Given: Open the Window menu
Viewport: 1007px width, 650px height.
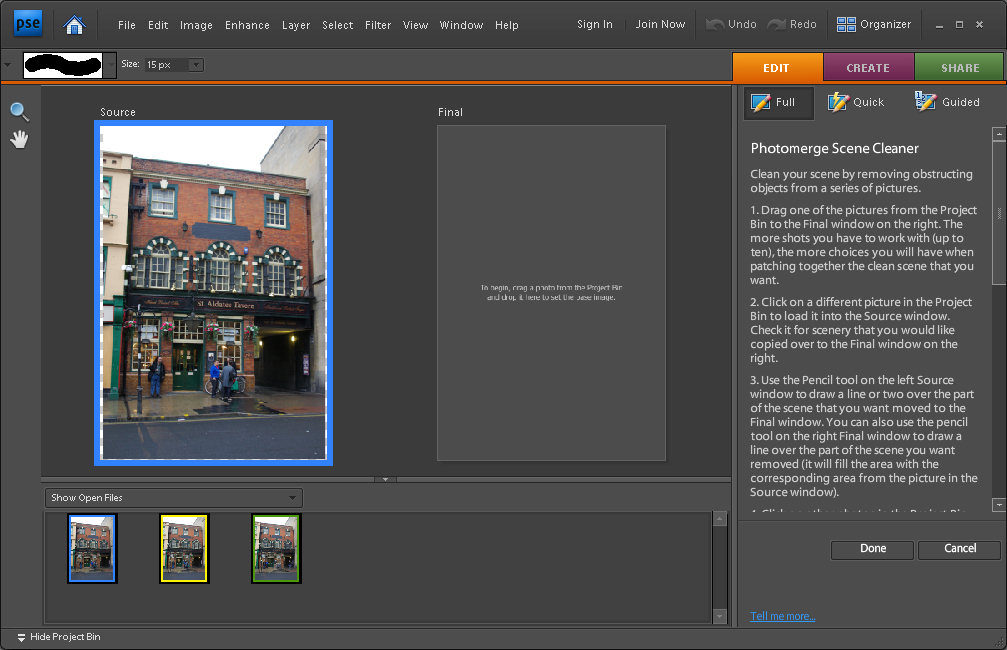Looking at the screenshot, I should (x=461, y=25).
